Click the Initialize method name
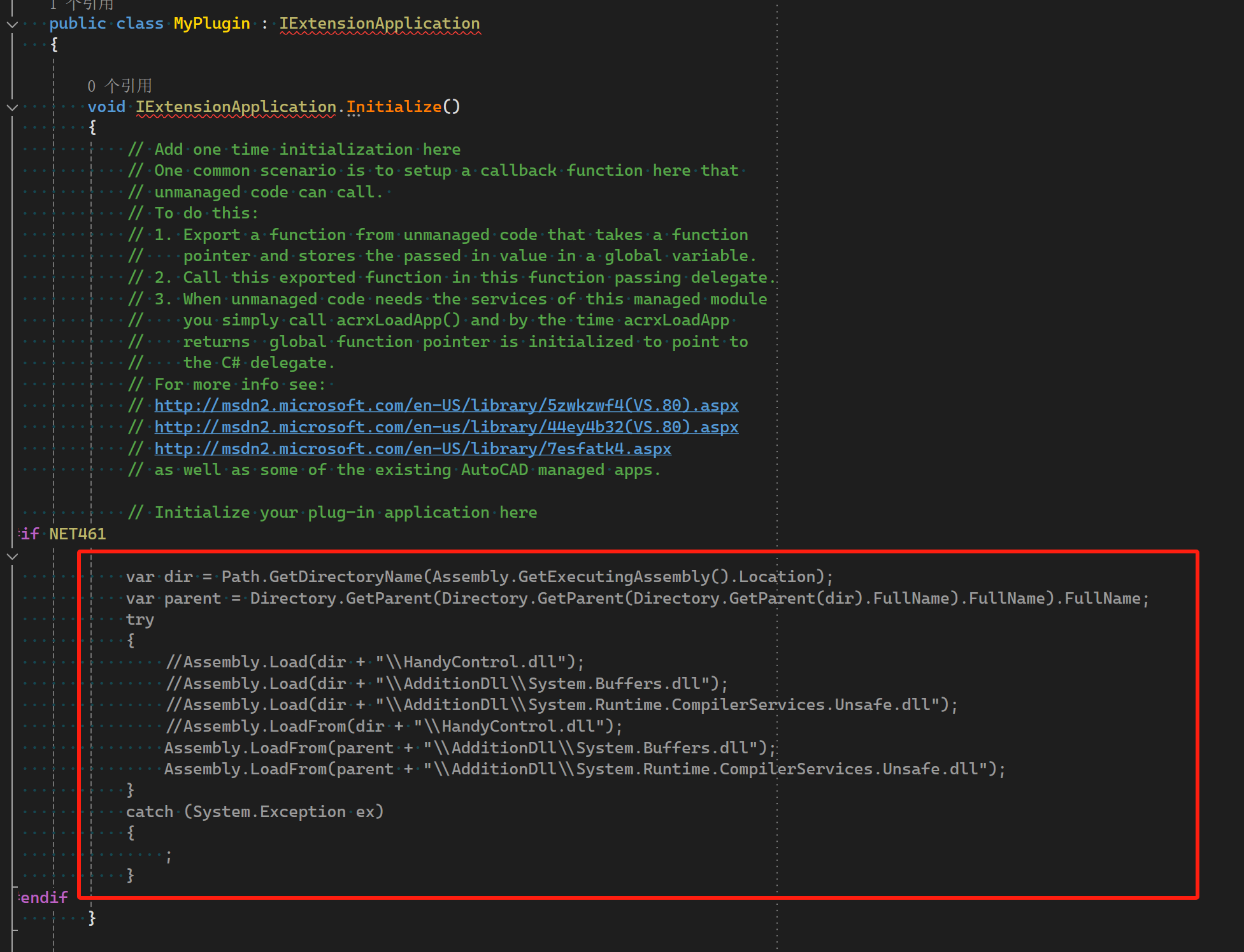The height and width of the screenshot is (952, 1244). pyautogui.click(x=394, y=106)
